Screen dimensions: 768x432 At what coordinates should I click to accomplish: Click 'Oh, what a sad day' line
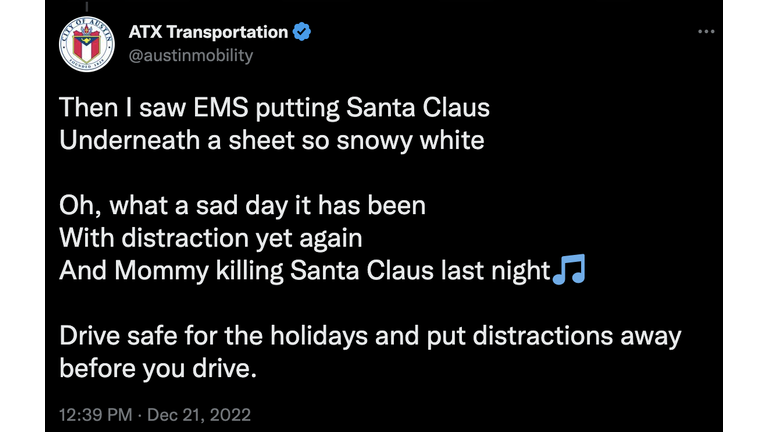pos(242,205)
